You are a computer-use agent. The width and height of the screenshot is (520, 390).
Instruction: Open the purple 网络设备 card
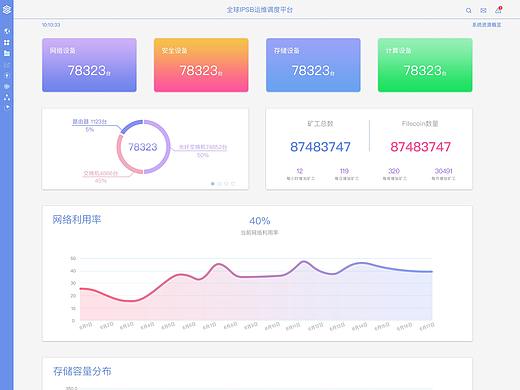89,65
